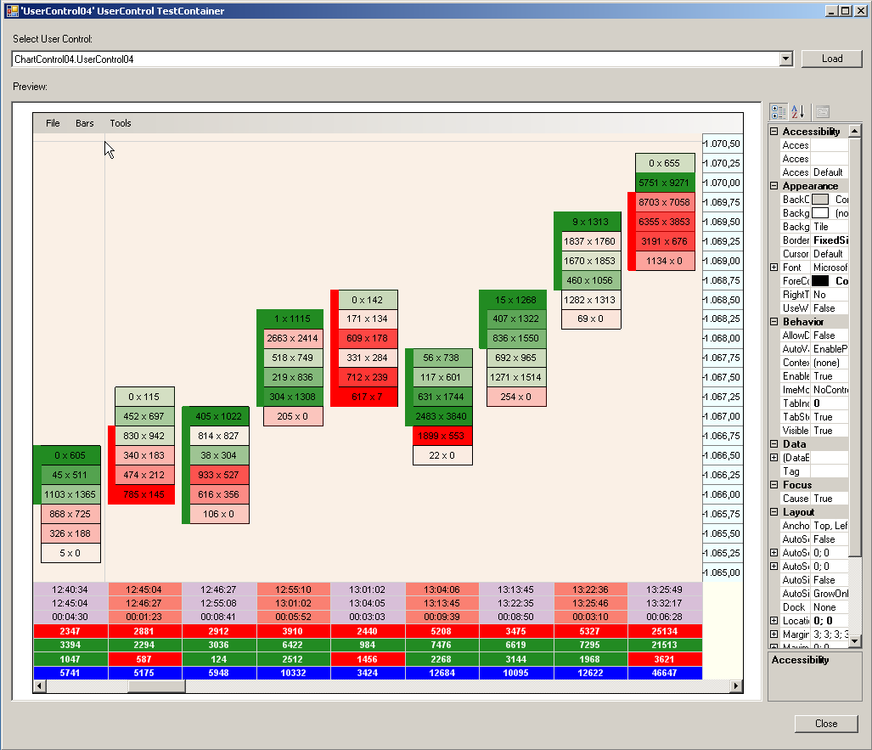Expand the Location property node
The image size is (872, 750).
(774, 620)
